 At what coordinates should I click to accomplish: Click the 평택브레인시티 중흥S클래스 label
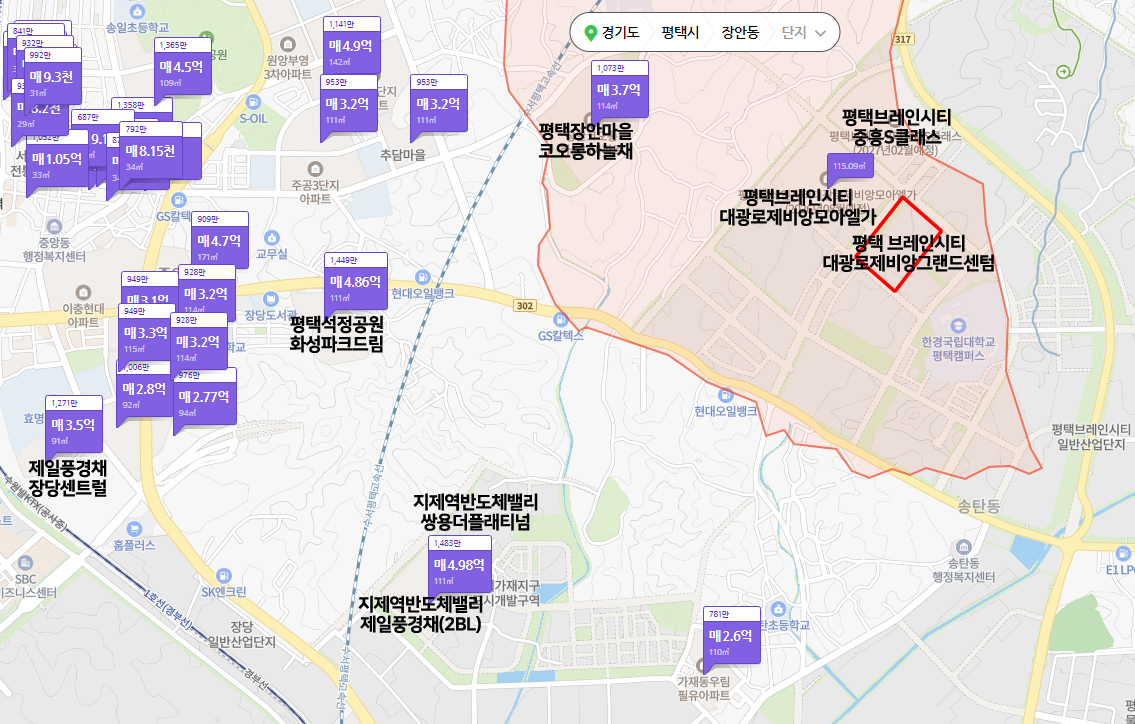click(896, 127)
